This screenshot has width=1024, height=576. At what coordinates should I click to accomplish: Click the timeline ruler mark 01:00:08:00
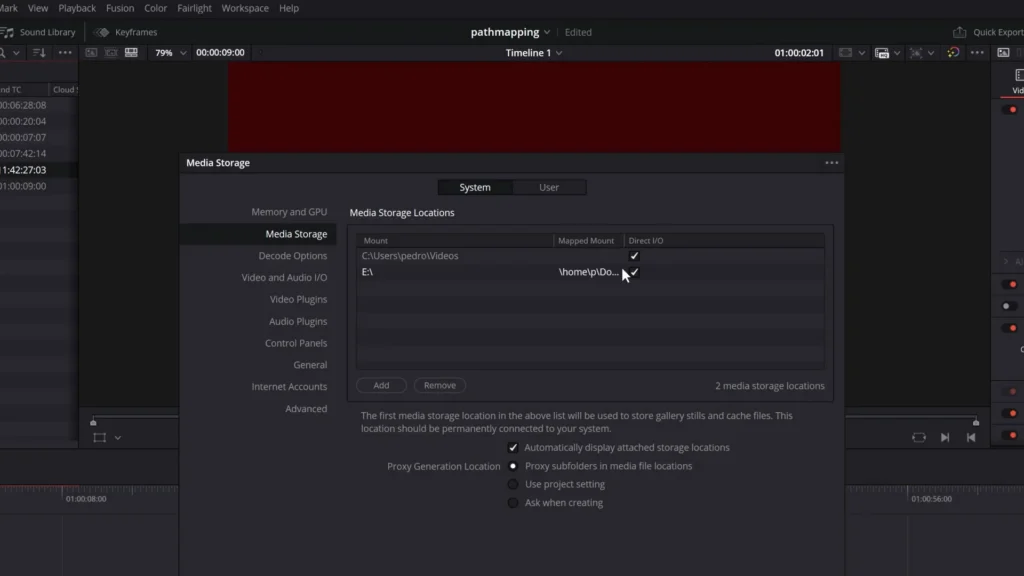click(86, 499)
